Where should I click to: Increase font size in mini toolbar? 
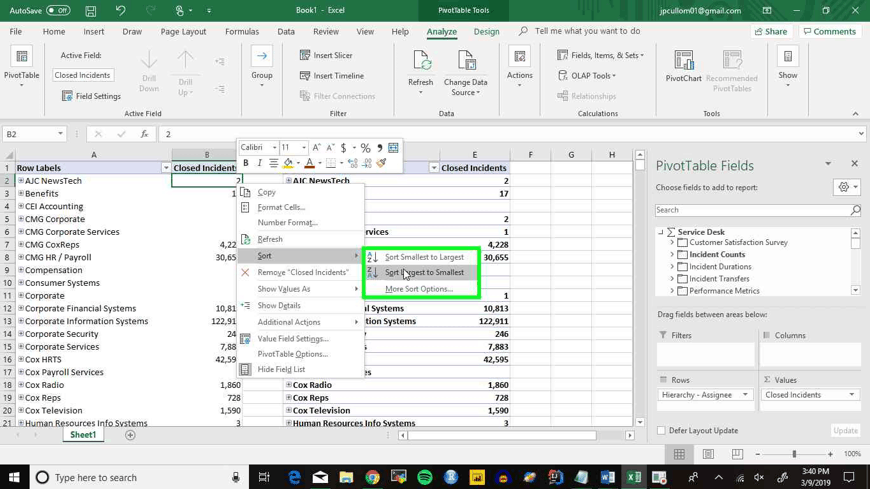tap(316, 147)
